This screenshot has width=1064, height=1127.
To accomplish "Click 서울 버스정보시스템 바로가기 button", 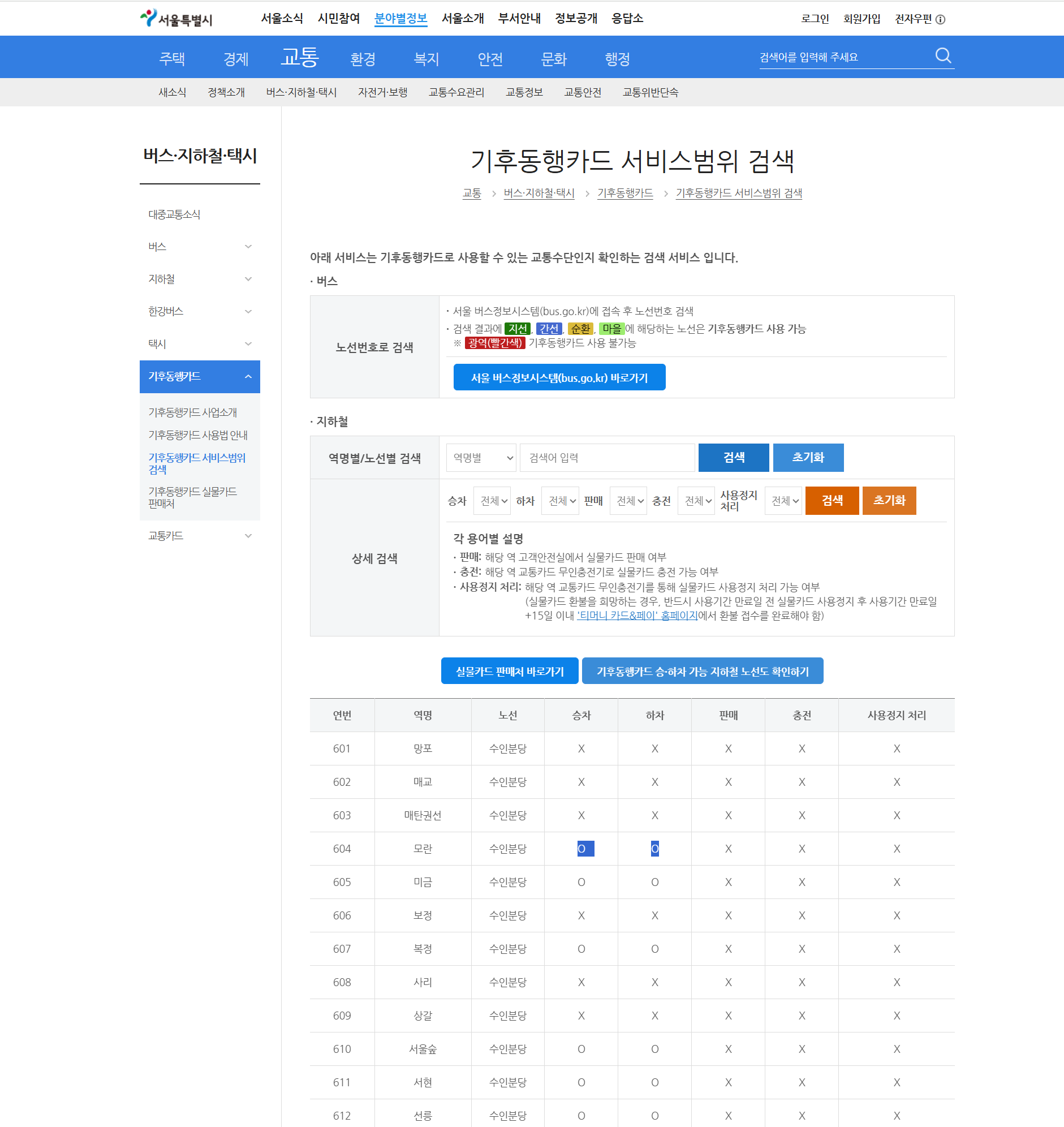I will 559,377.
